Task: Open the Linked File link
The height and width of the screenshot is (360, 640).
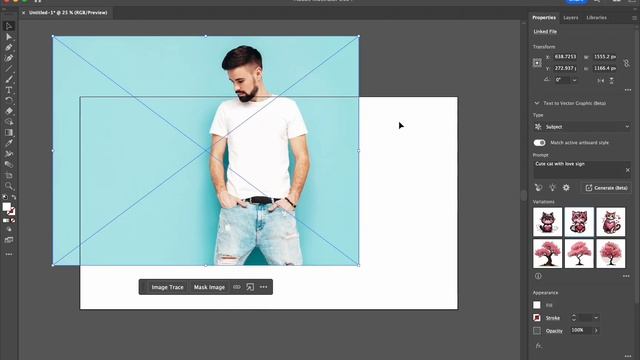Action: click(545, 31)
